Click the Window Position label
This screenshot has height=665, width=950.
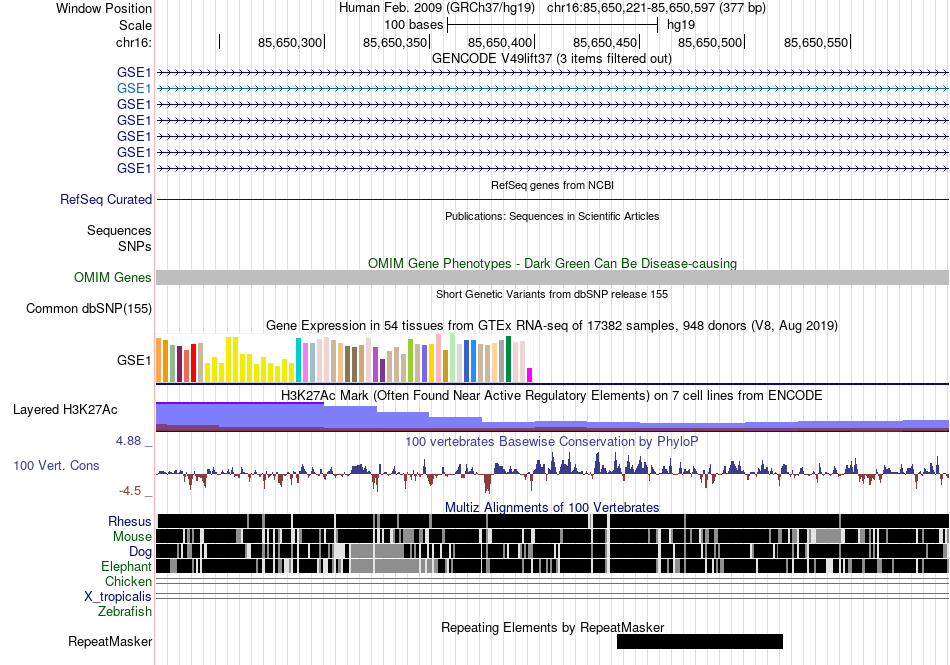point(104,8)
